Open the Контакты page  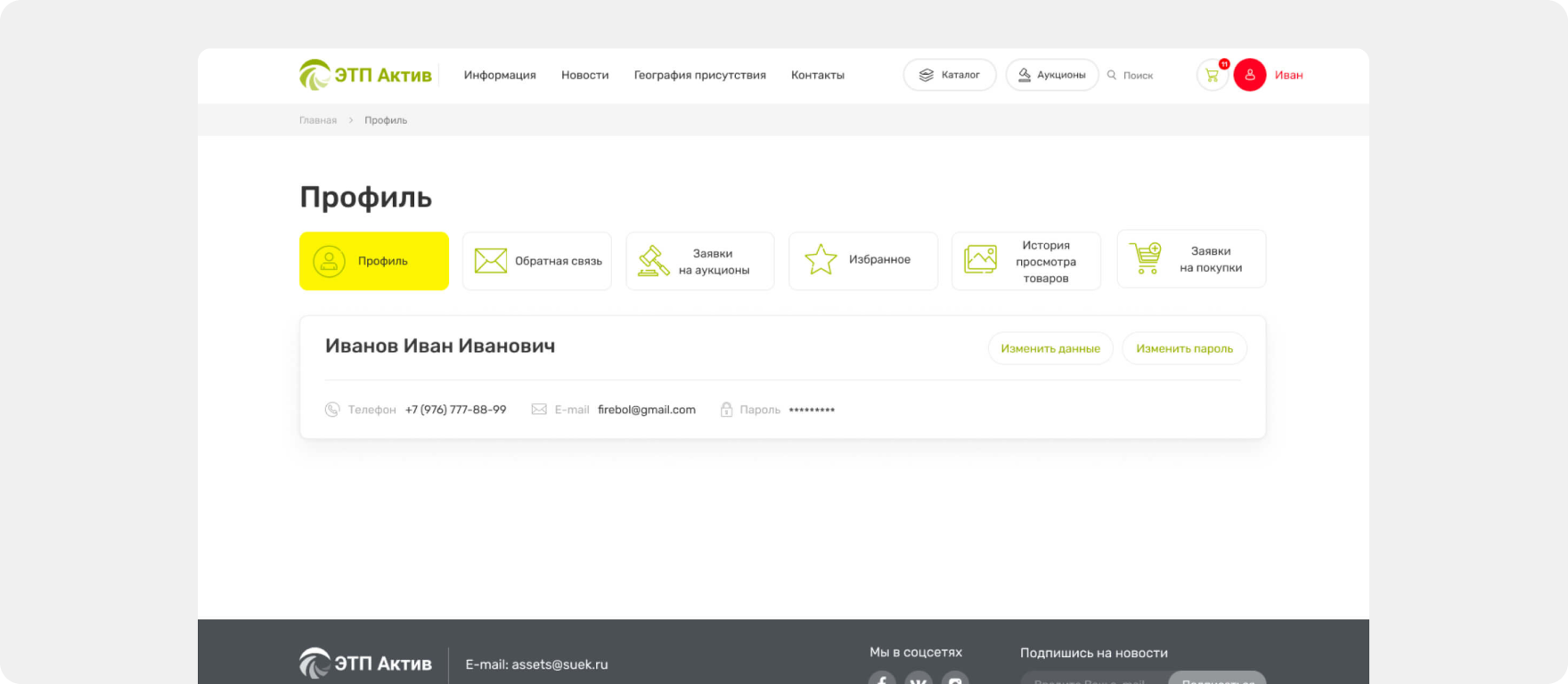point(817,76)
